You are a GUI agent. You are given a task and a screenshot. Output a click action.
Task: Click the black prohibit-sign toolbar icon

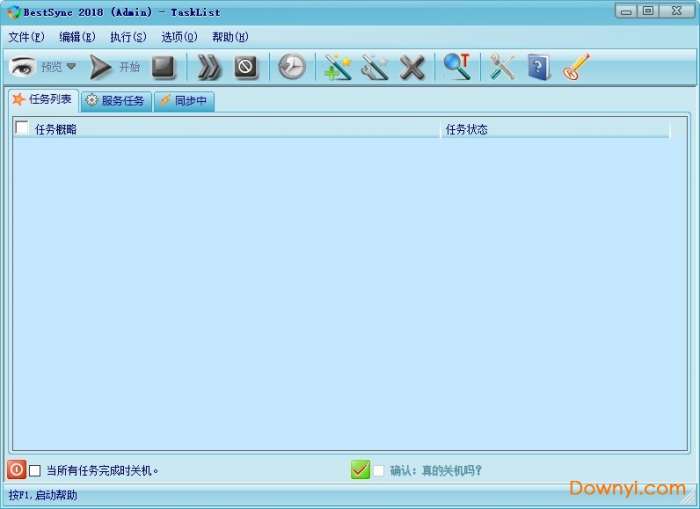246,67
